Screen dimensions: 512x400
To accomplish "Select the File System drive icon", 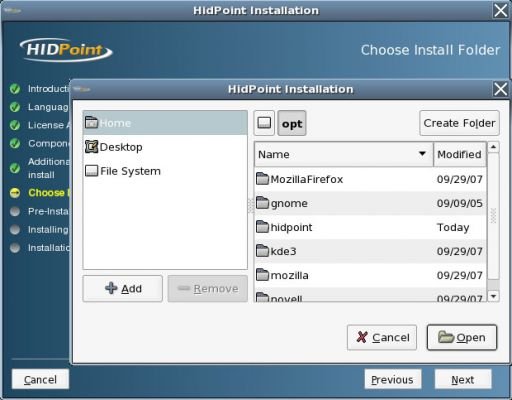I will point(91,171).
